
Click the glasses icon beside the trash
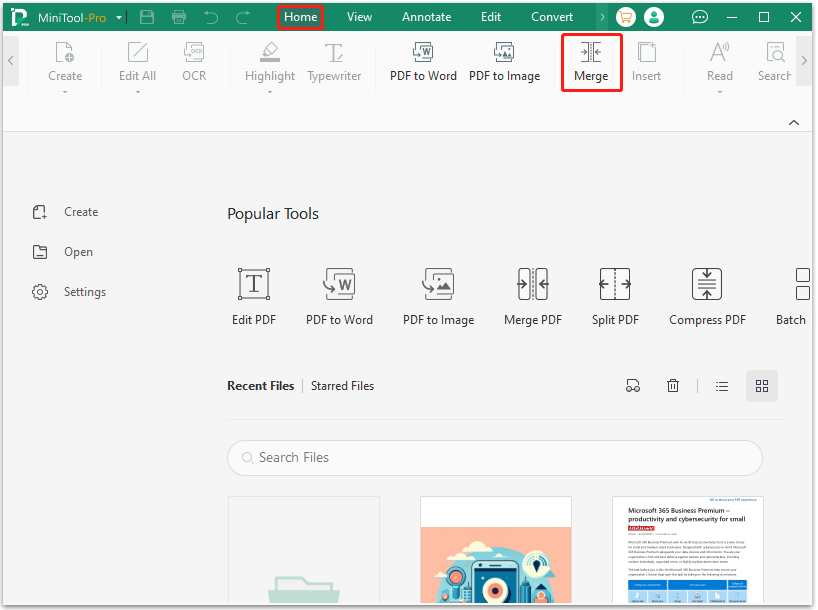(x=633, y=386)
